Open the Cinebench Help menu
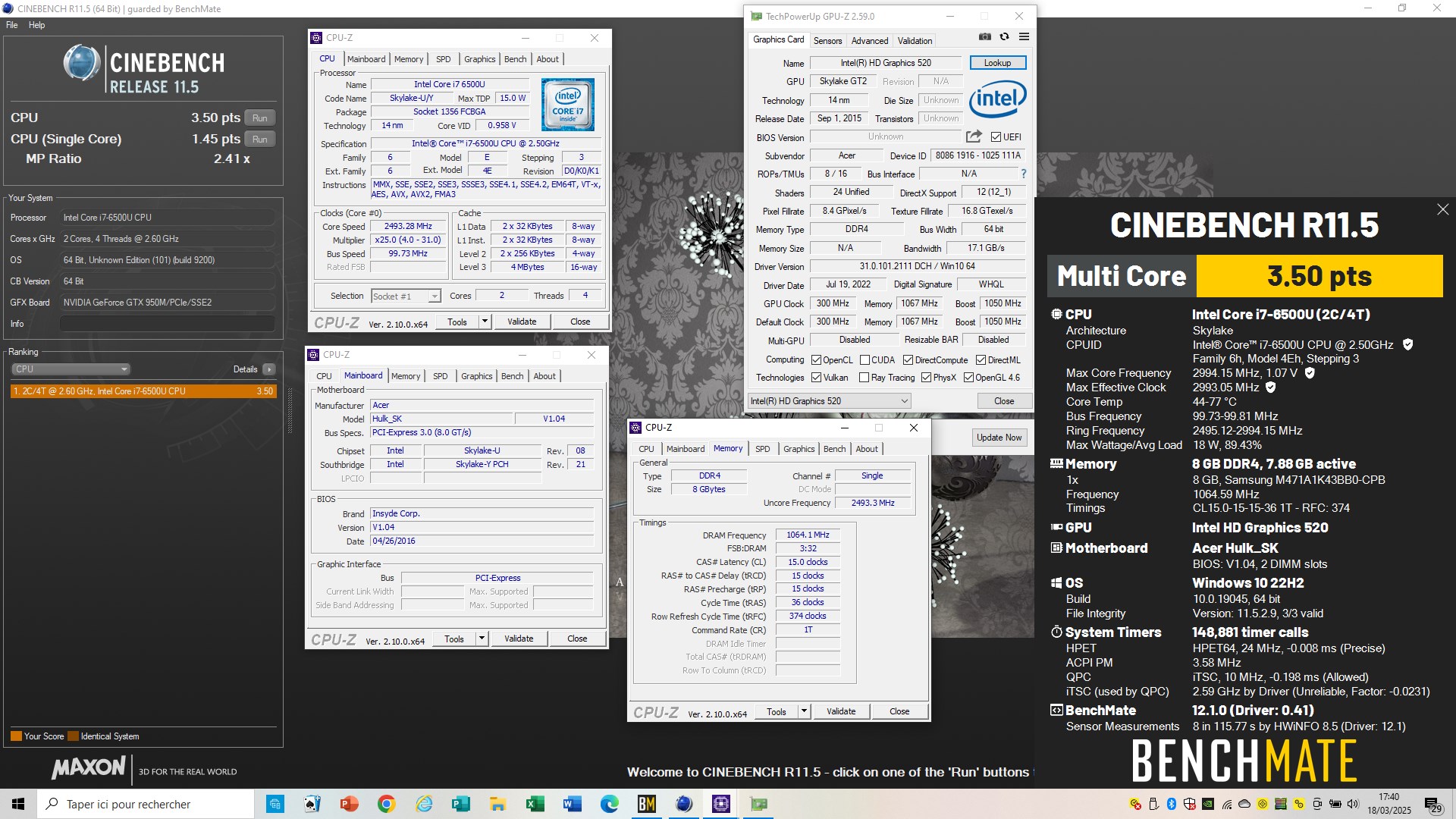The width and height of the screenshot is (1456, 819). coord(36,25)
